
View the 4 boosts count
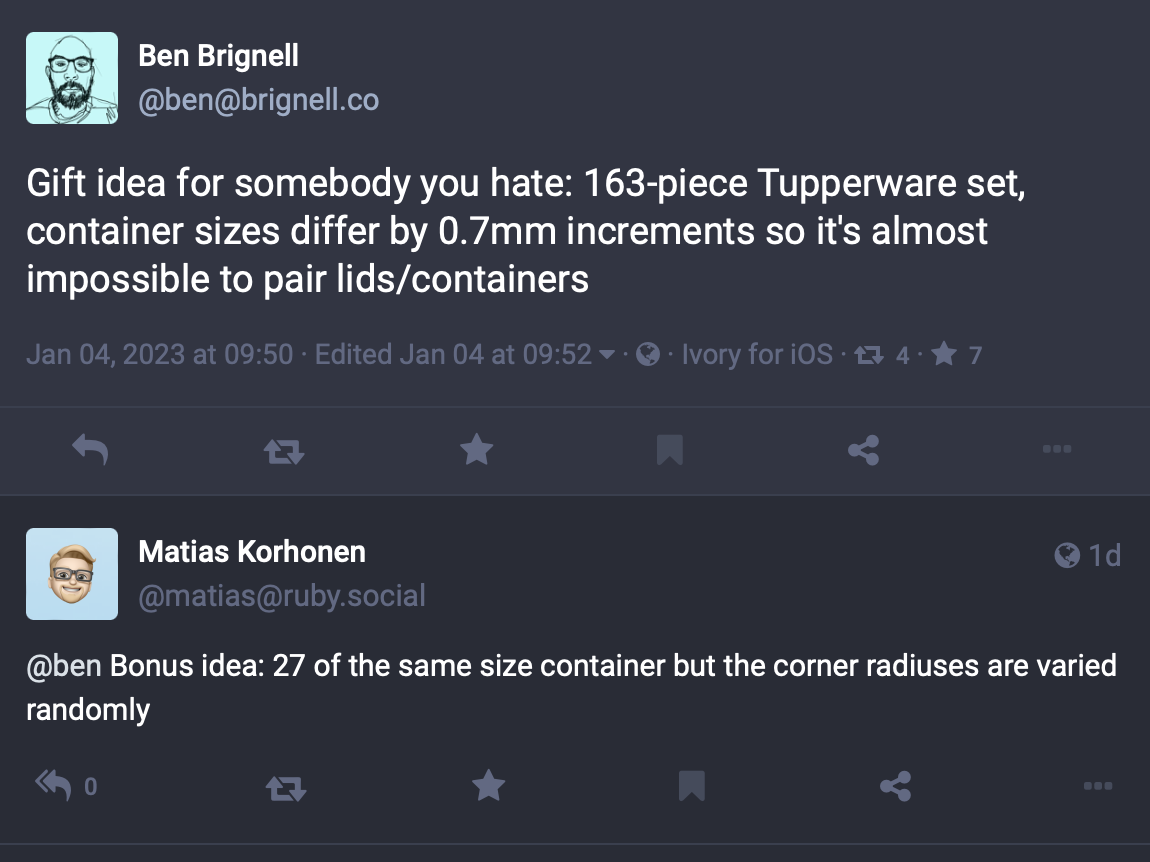(882, 355)
